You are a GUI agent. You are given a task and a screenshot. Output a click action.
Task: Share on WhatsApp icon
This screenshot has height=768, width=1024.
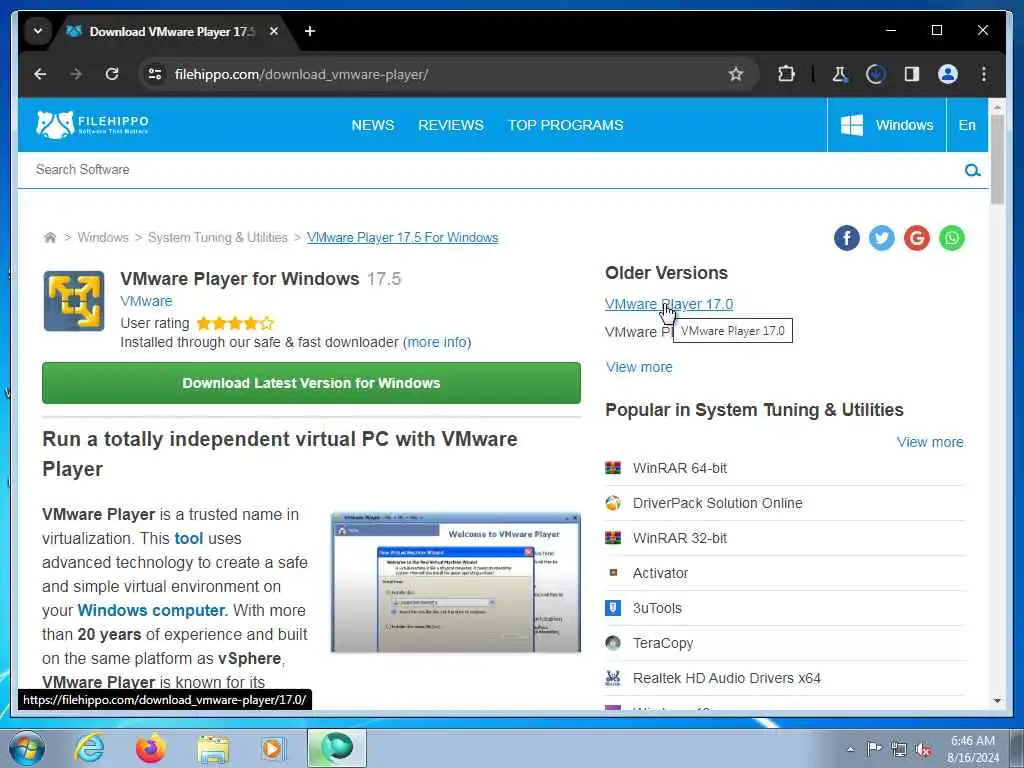[952, 238]
